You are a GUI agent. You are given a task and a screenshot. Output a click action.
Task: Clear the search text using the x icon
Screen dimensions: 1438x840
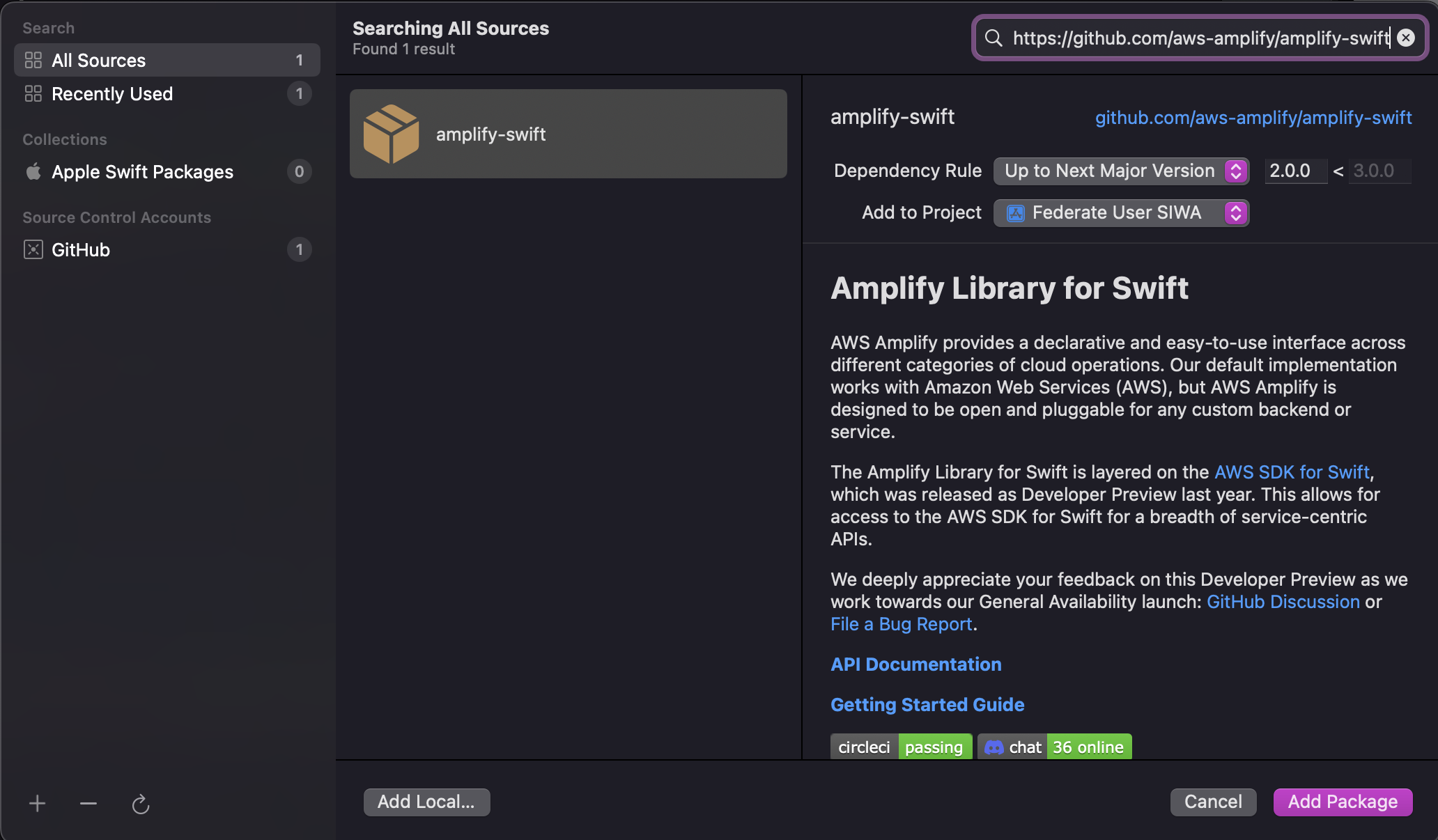click(1406, 38)
